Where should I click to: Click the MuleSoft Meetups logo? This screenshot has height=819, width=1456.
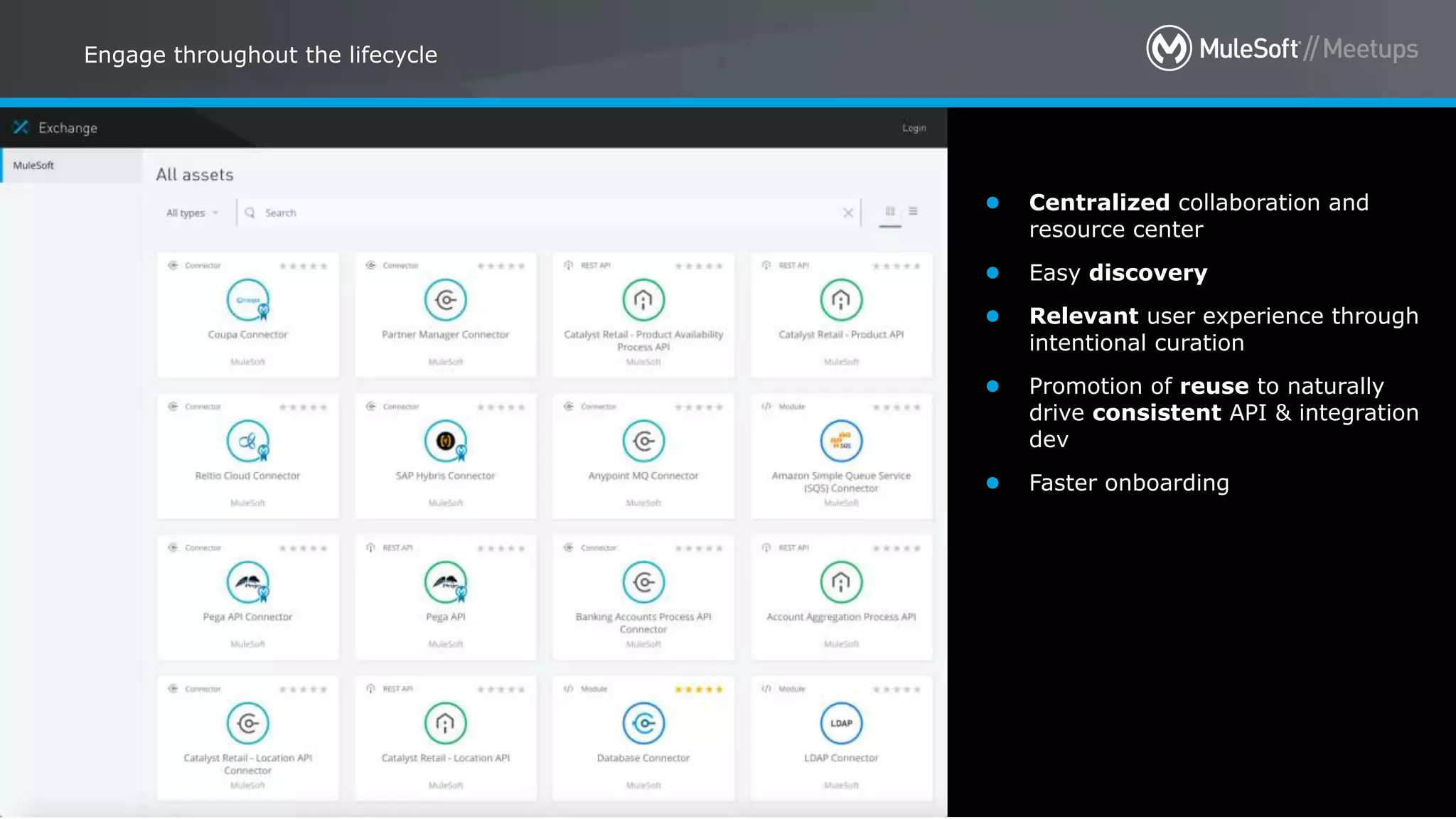tap(1282, 48)
